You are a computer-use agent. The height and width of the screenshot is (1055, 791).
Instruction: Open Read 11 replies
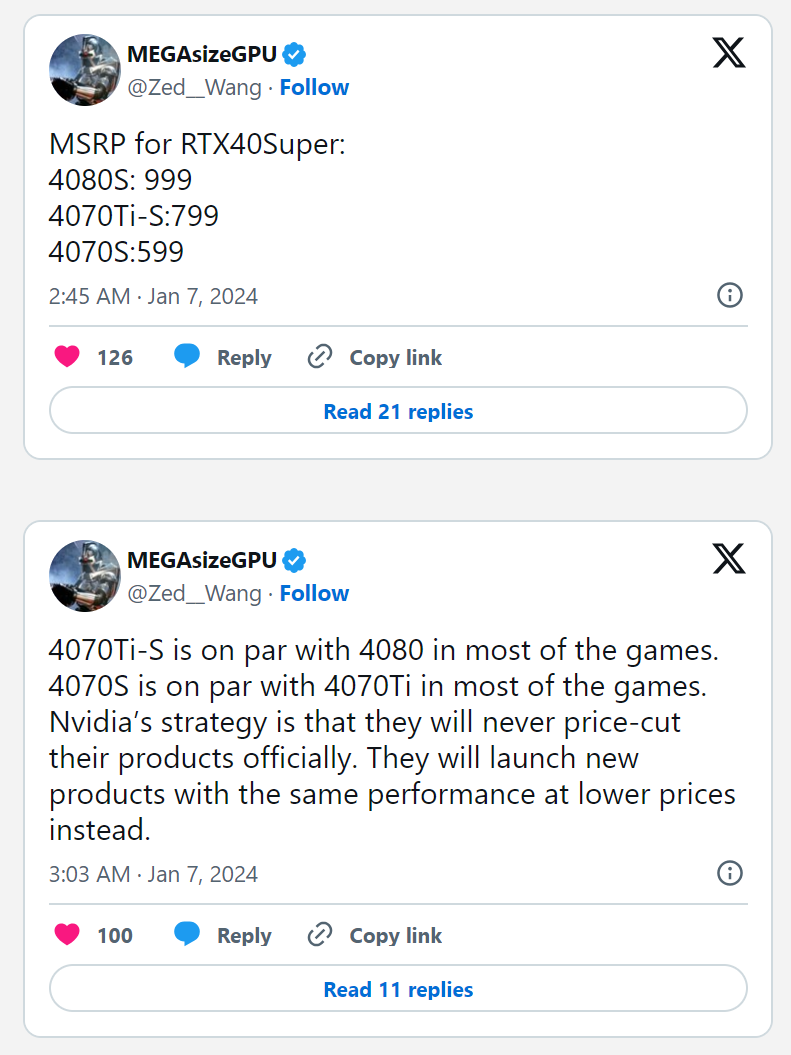[x=398, y=990]
